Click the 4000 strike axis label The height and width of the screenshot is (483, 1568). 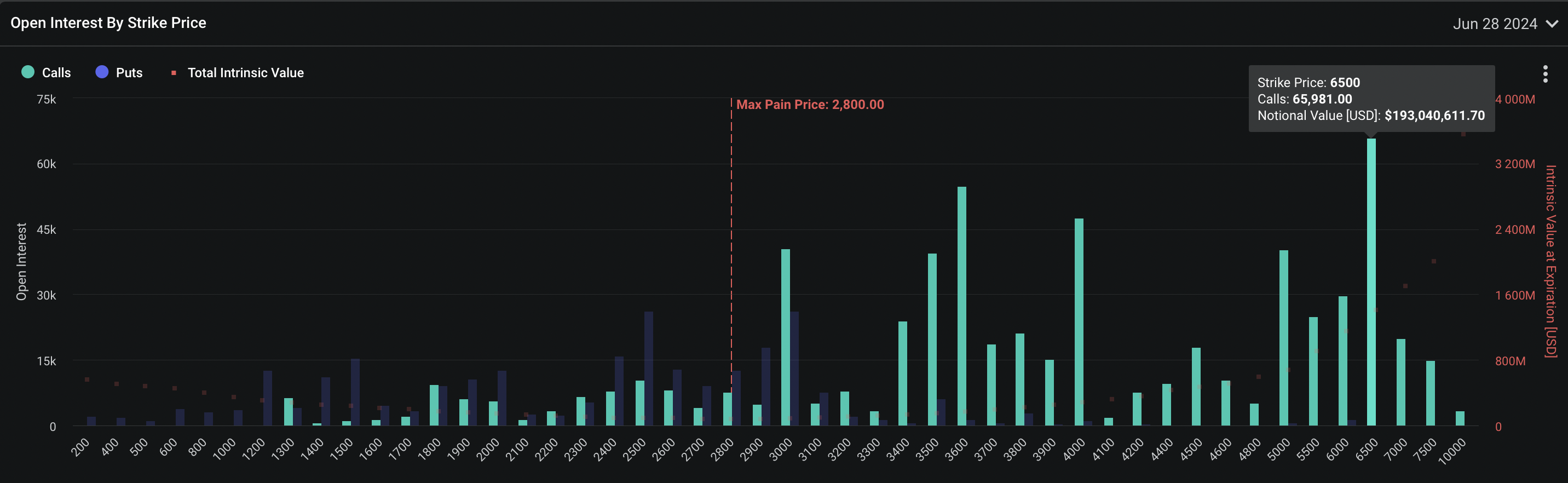click(1074, 450)
